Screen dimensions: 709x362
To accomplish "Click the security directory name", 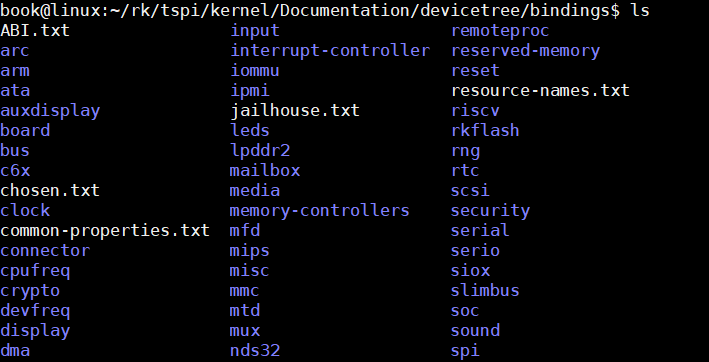I will [490, 211].
